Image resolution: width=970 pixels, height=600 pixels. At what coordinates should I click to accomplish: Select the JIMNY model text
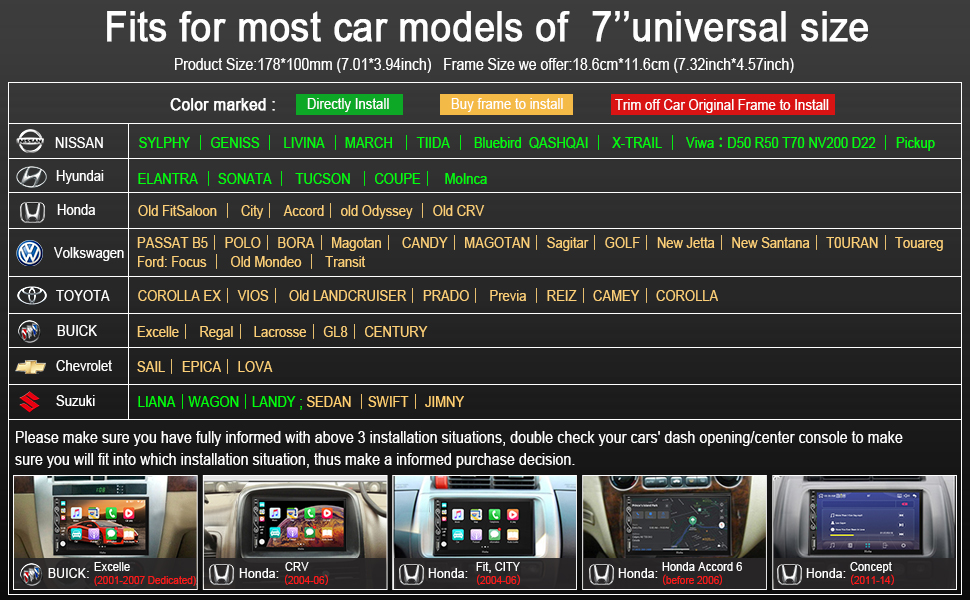coord(444,402)
